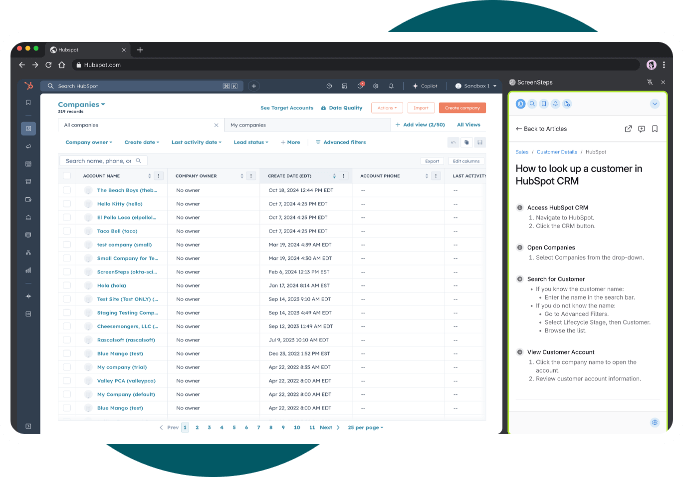
Task: Open the Companies object dropdown
Action: pos(81,105)
